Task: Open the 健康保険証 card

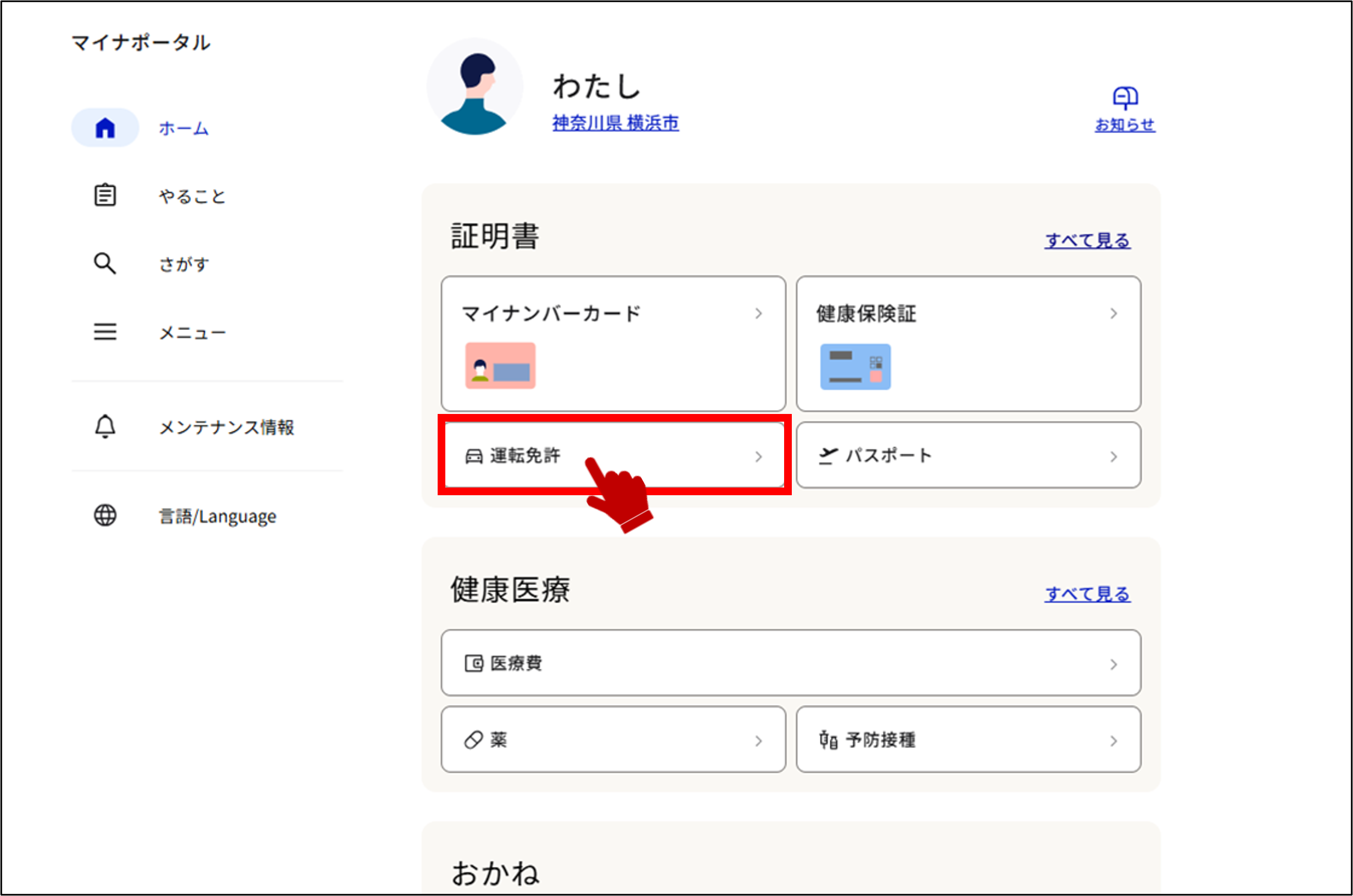Action: (x=969, y=344)
